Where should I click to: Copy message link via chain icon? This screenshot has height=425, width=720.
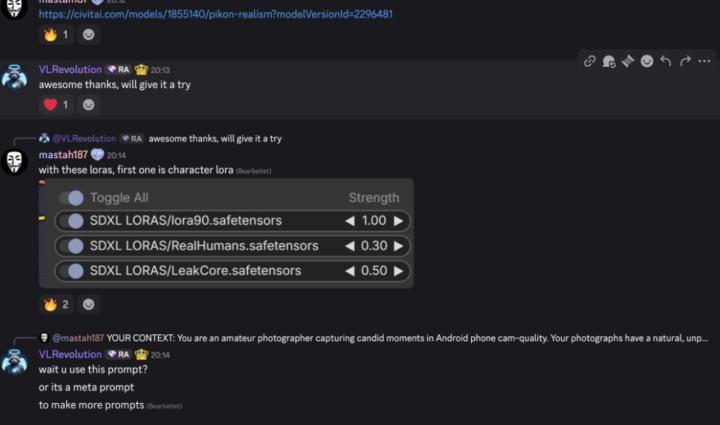click(x=590, y=61)
